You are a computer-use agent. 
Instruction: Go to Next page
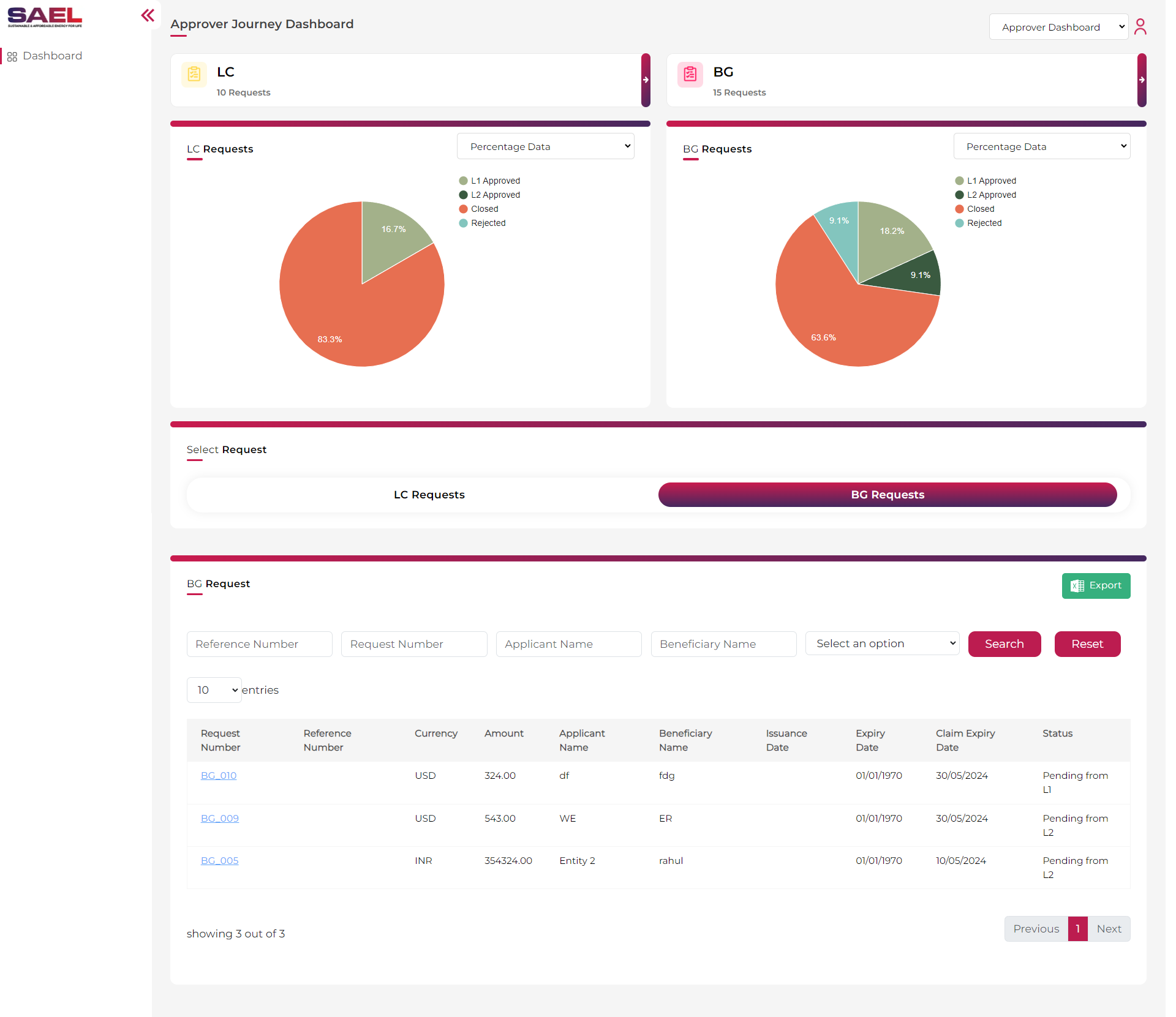pos(1109,929)
